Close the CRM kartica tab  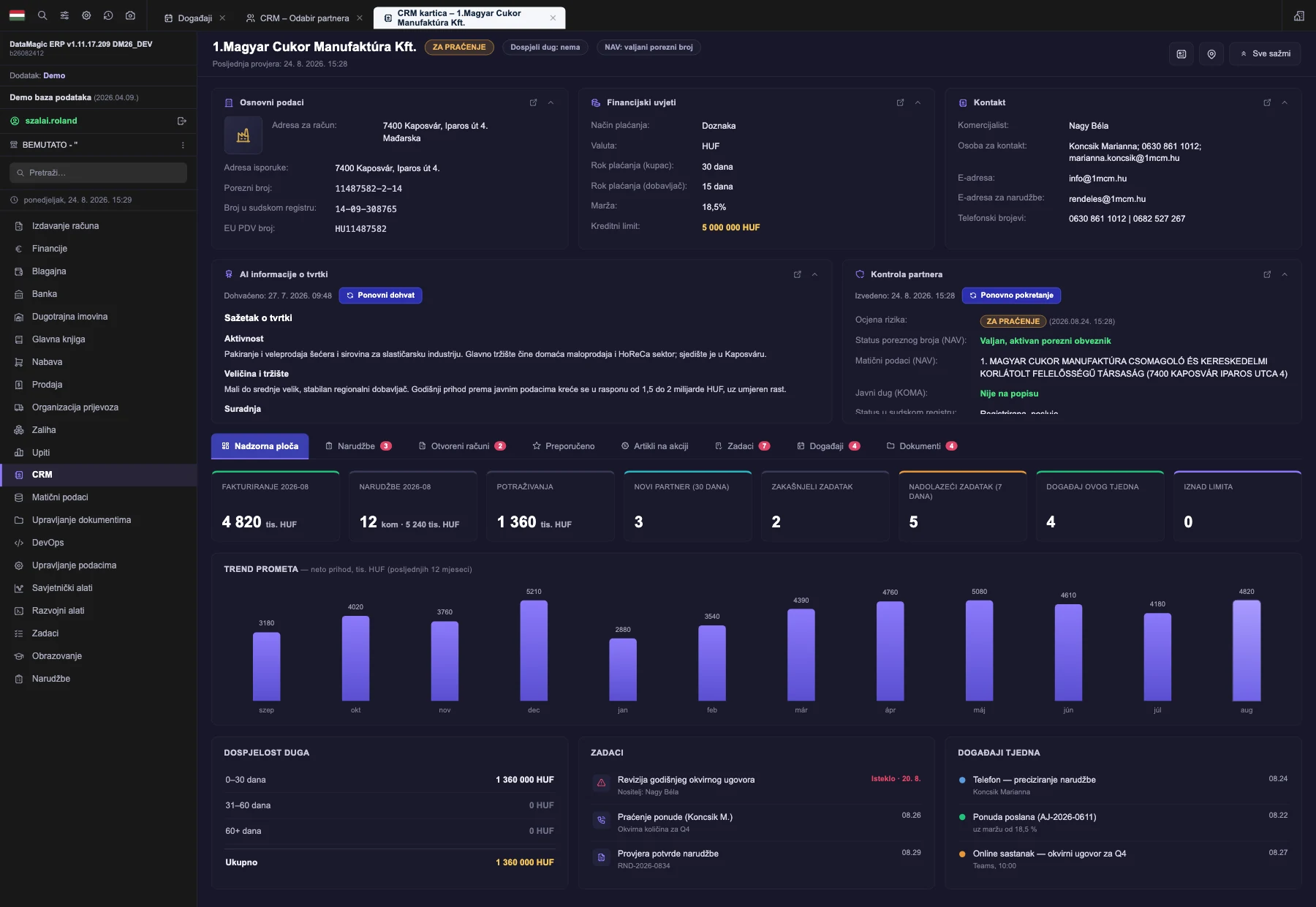553,18
